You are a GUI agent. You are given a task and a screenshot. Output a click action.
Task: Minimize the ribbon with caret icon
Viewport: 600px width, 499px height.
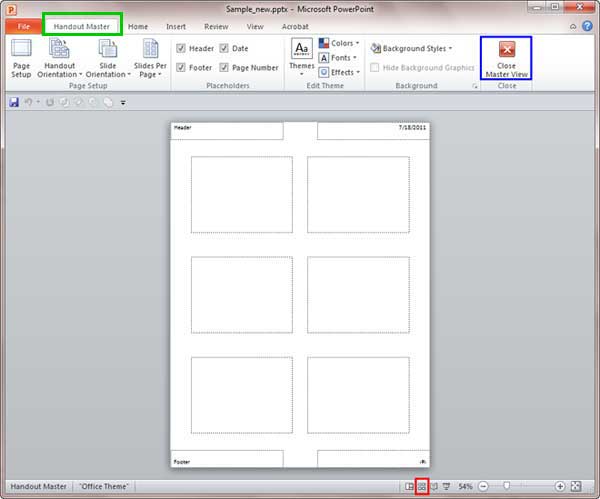pos(573,26)
